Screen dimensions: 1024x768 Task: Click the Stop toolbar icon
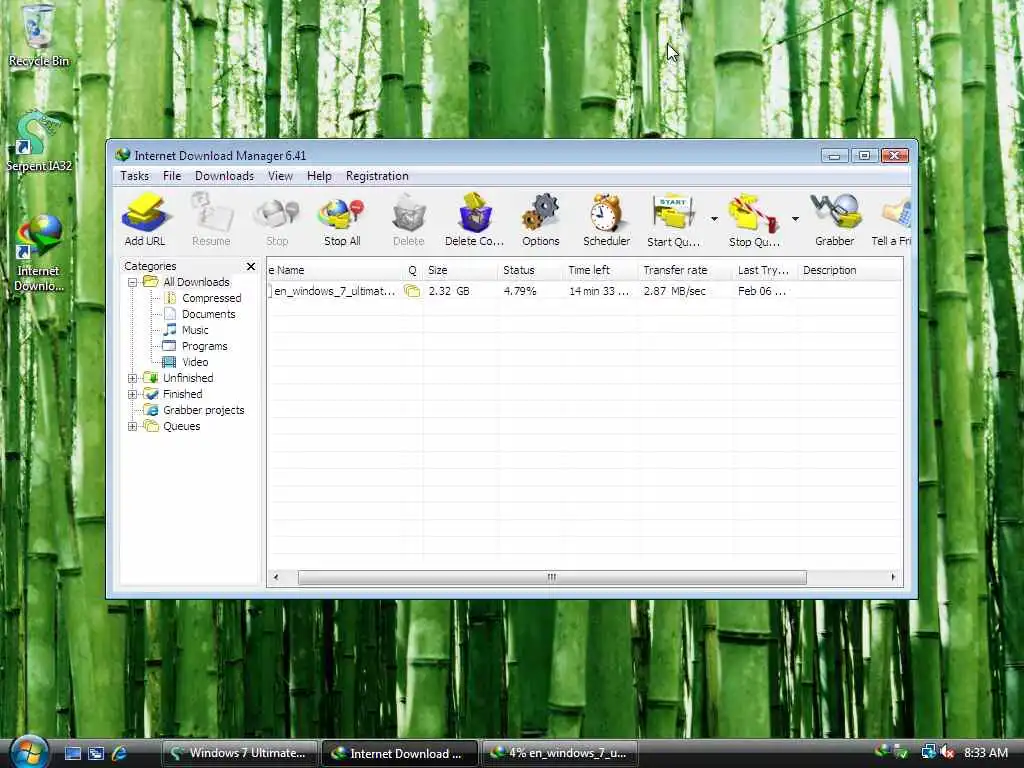point(277,220)
